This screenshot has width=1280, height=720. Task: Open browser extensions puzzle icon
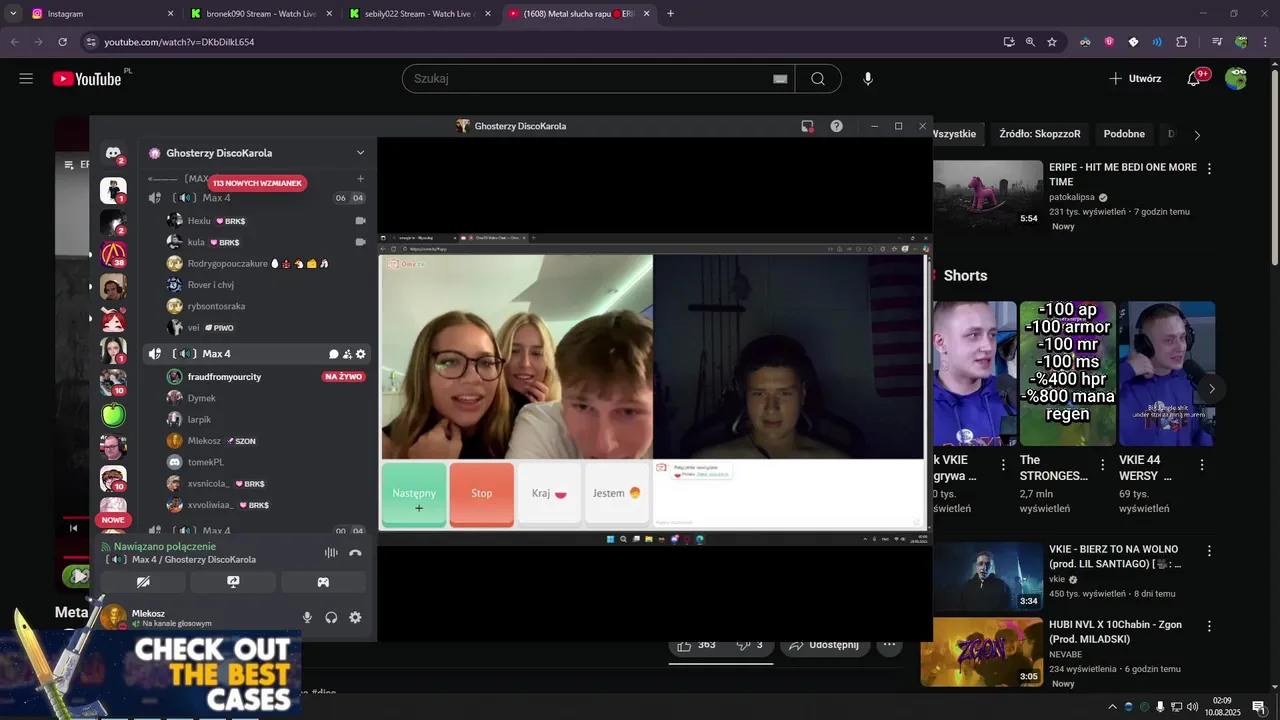tap(1182, 42)
